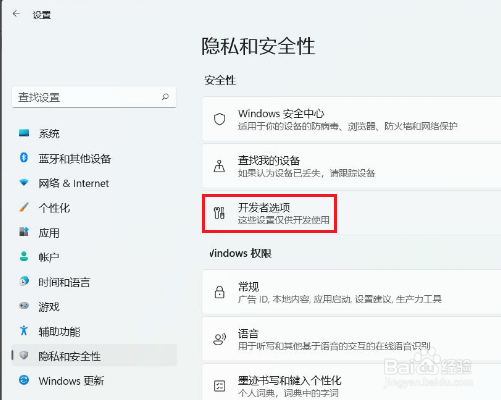Open 系统 settings category
The height and width of the screenshot is (400, 501).
(94, 133)
